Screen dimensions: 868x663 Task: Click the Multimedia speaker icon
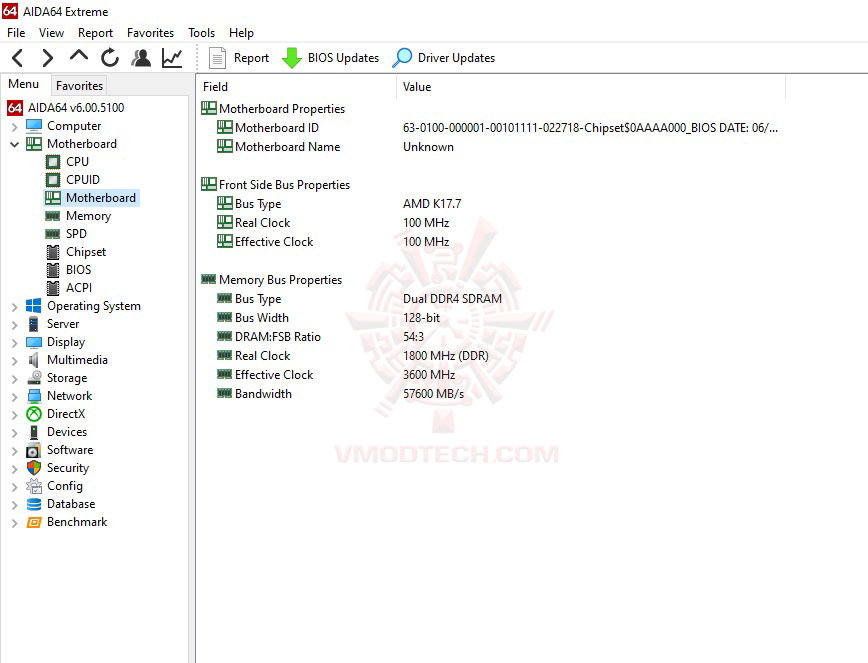coord(34,360)
